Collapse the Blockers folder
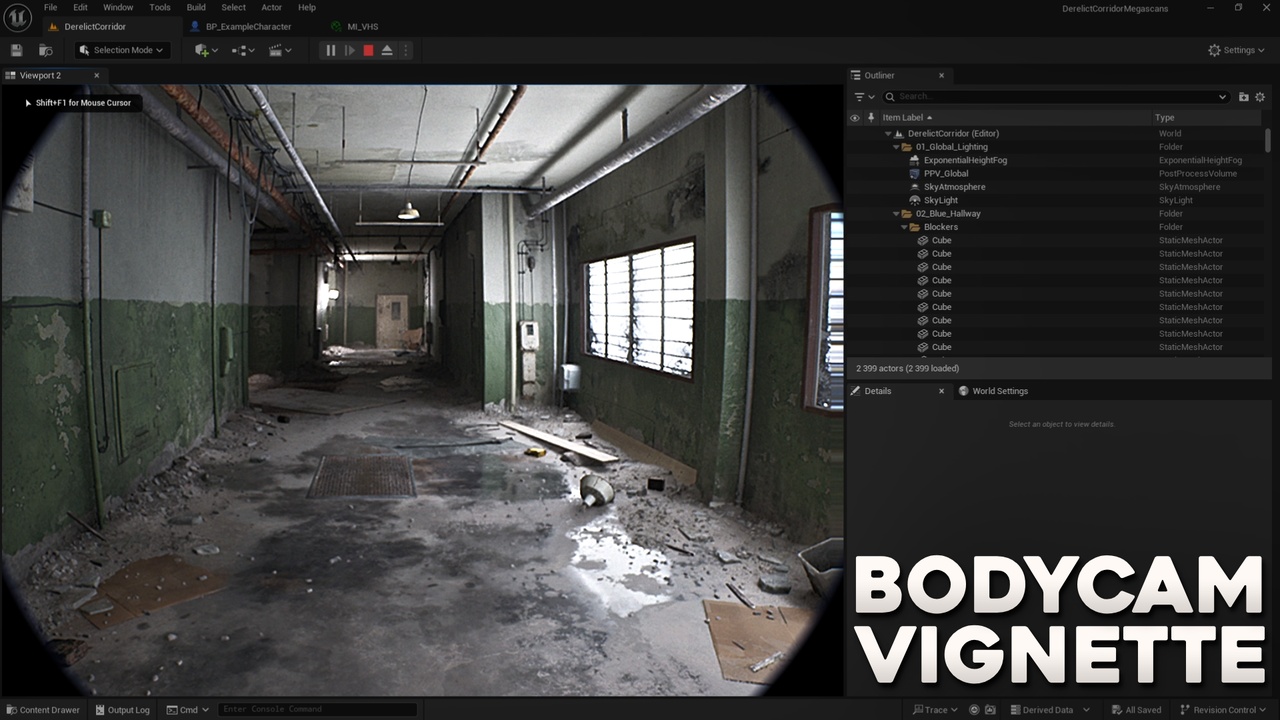1280x720 pixels. click(904, 227)
